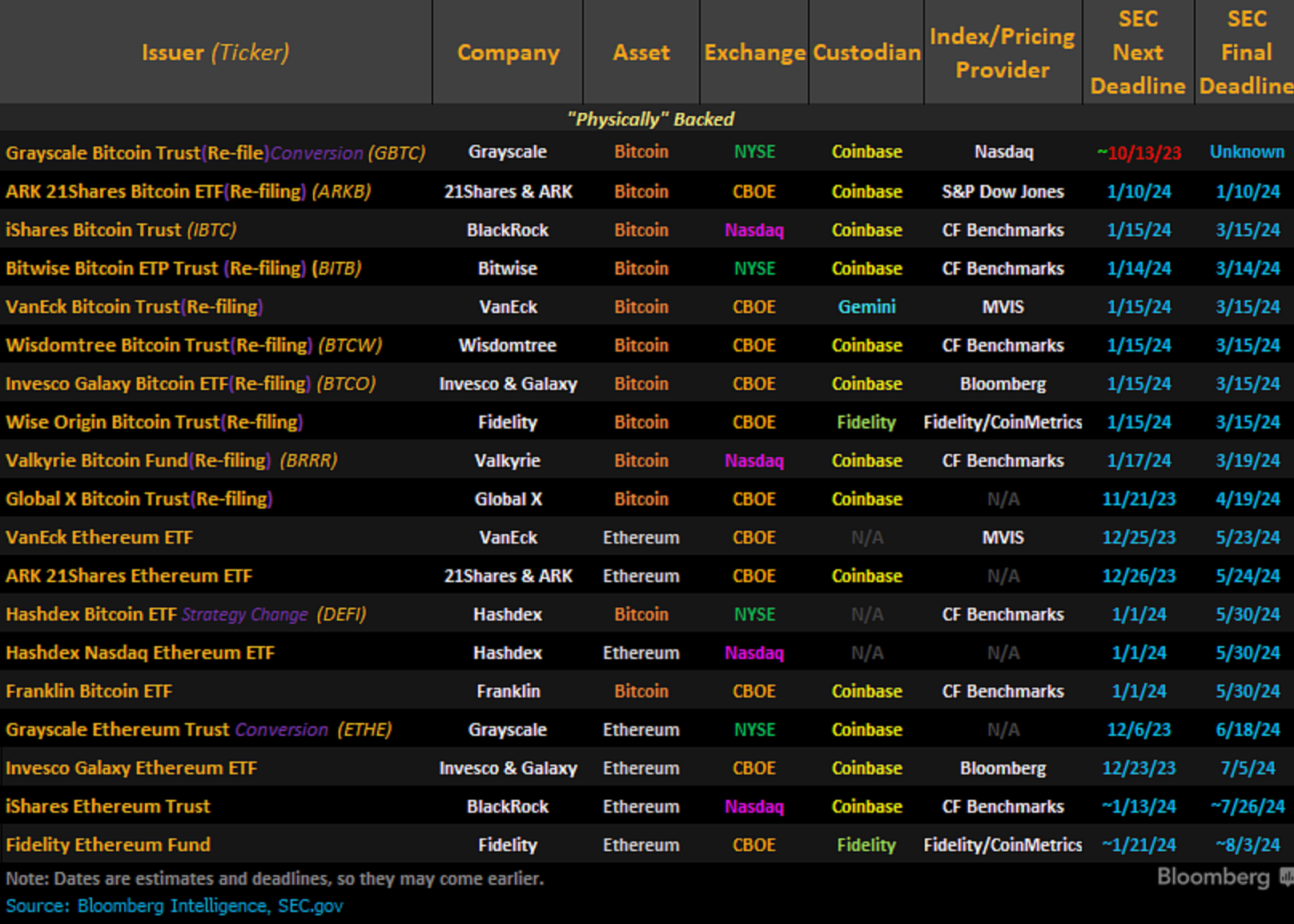Click the 3/14/24 final deadline date
Viewport: 1294px width, 924px height.
(1248, 268)
